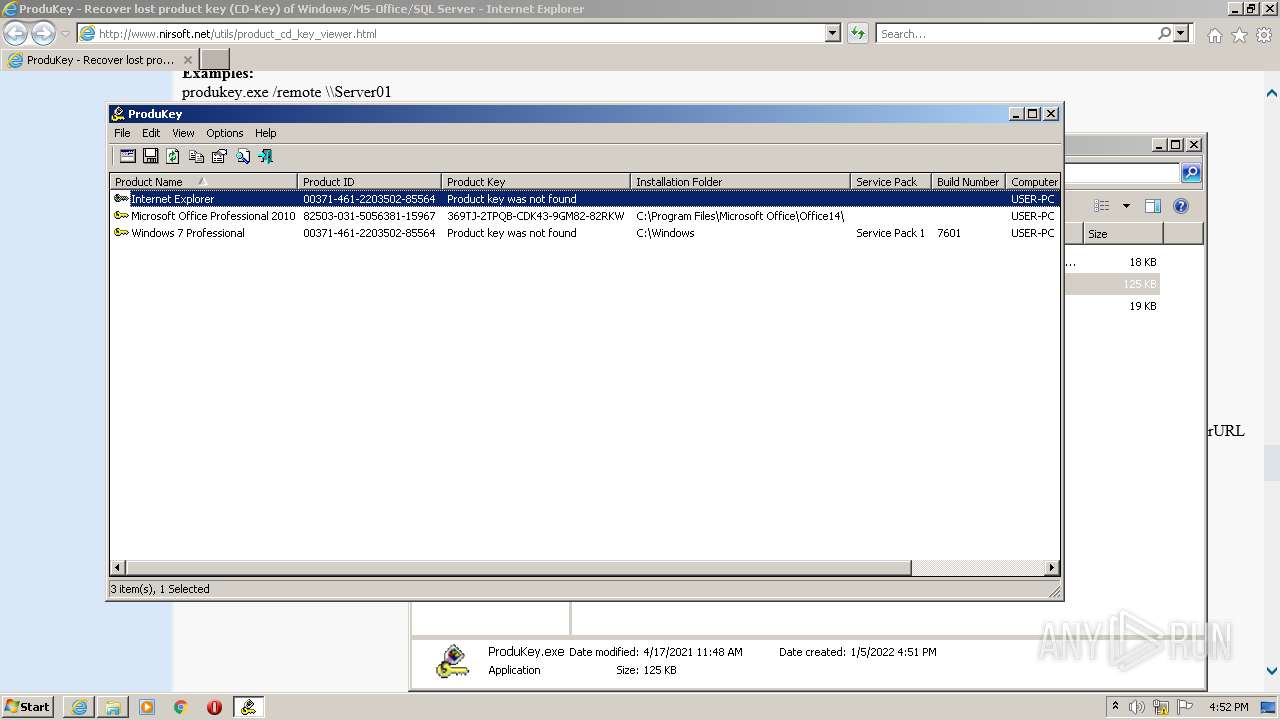Open Internet Explorer from taskbar
The width and height of the screenshot is (1280, 720).
(x=79, y=707)
